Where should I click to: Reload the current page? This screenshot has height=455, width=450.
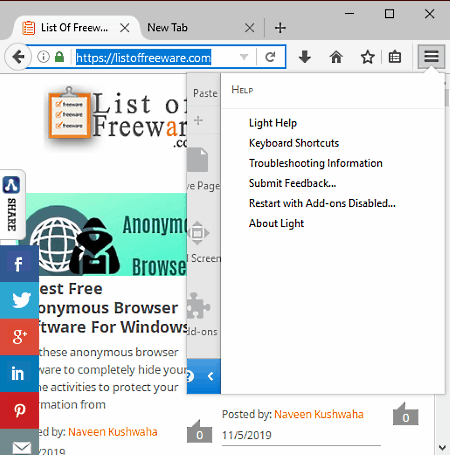point(270,57)
